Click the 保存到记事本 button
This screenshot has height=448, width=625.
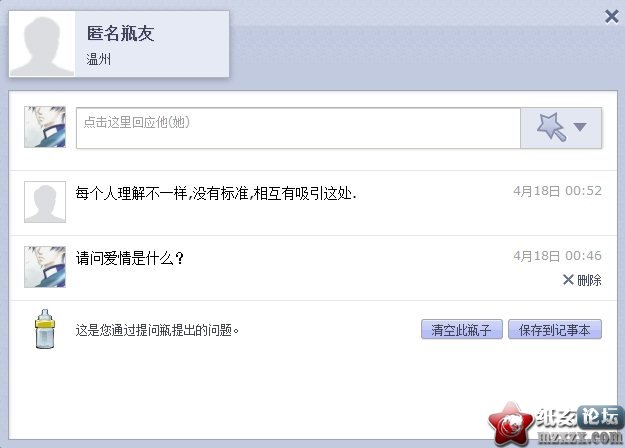[554, 330]
